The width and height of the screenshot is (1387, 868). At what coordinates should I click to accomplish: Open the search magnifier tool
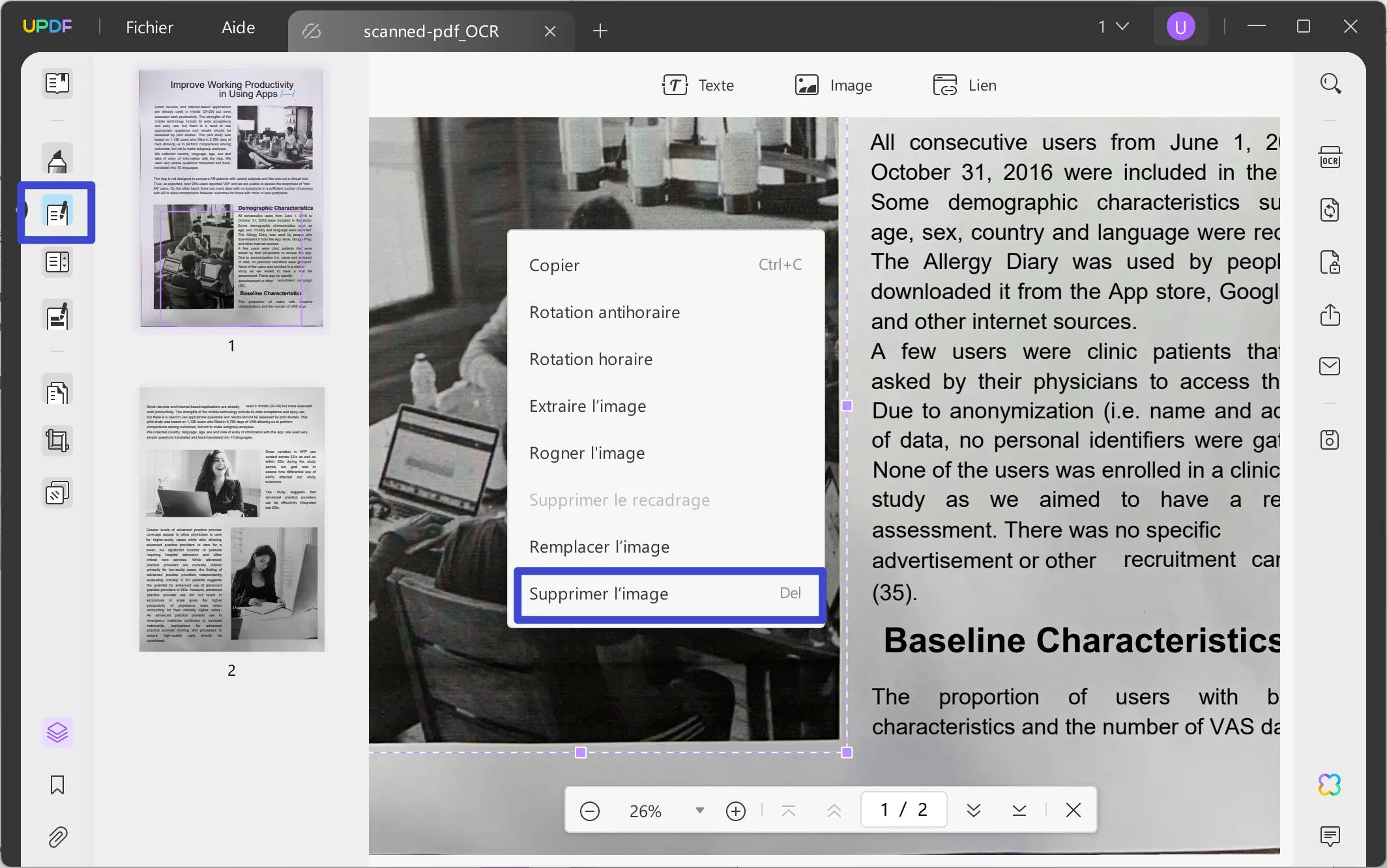coord(1330,83)
